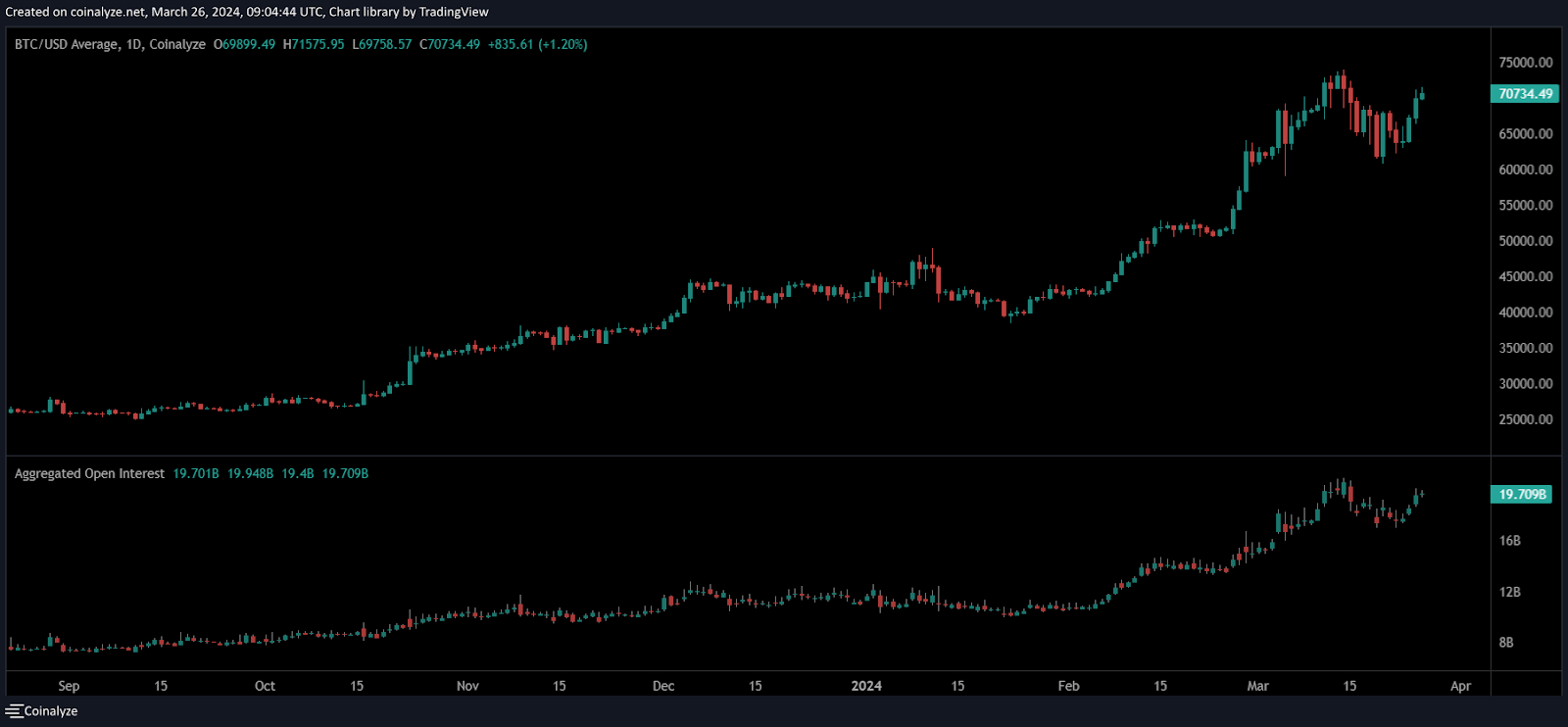Click the Apr label on time axis
The width and height of the screenshot is (1568, 727).
tap(1460, 686)
